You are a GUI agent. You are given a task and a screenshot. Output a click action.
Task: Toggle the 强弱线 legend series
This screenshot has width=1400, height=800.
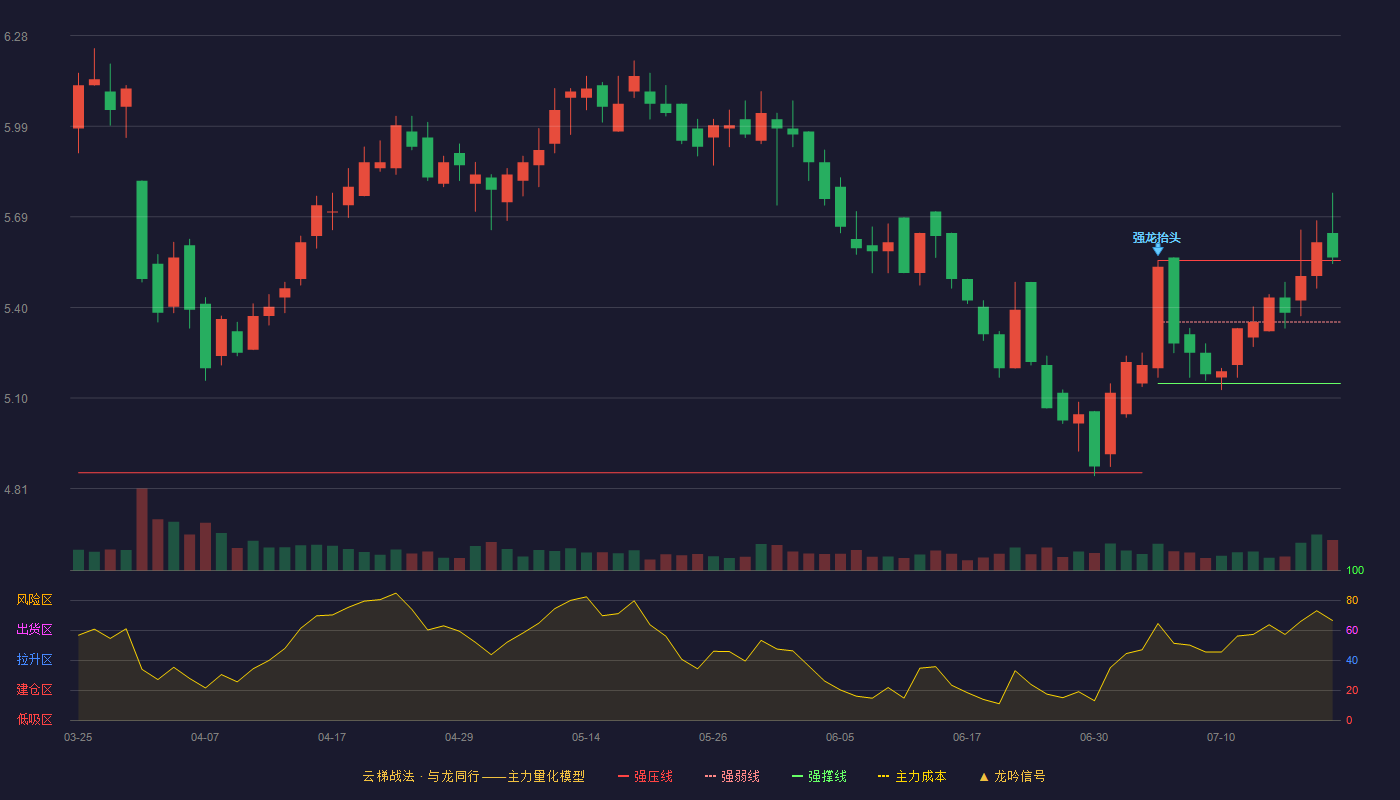(x=732, y=776)
